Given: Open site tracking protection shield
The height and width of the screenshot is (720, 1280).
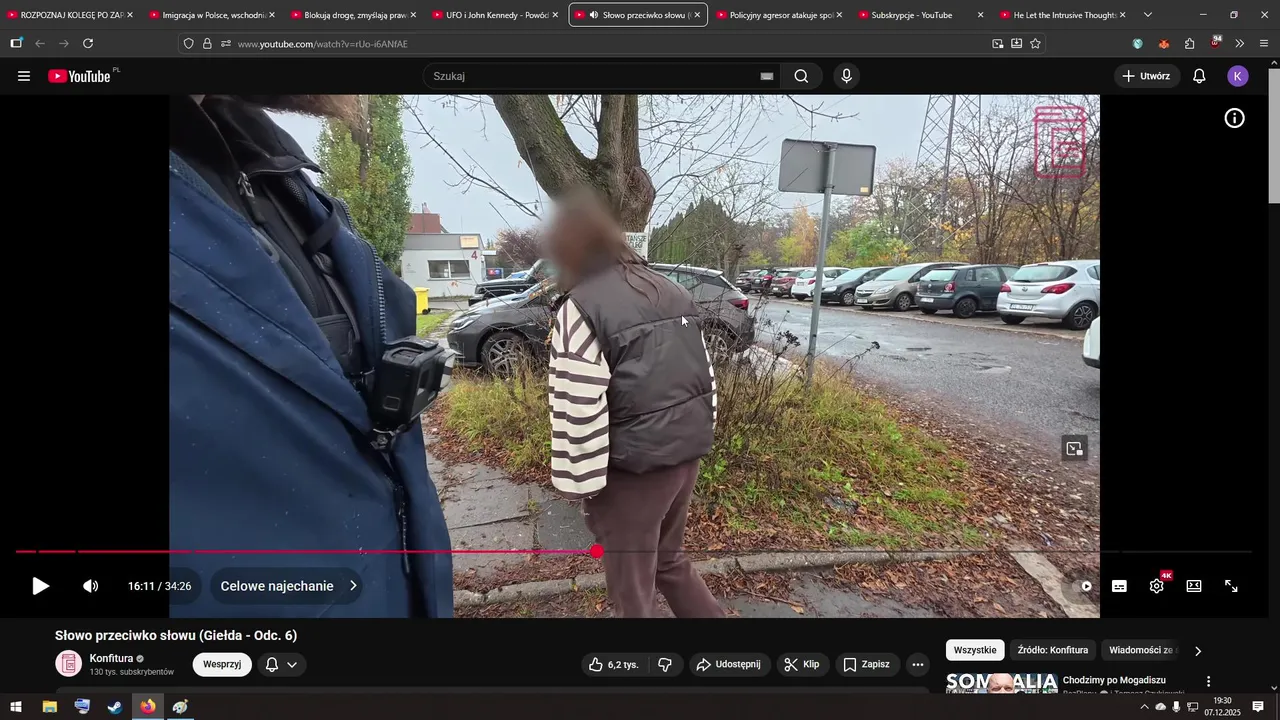Looking at the screenshot, I should pos(188,44).
